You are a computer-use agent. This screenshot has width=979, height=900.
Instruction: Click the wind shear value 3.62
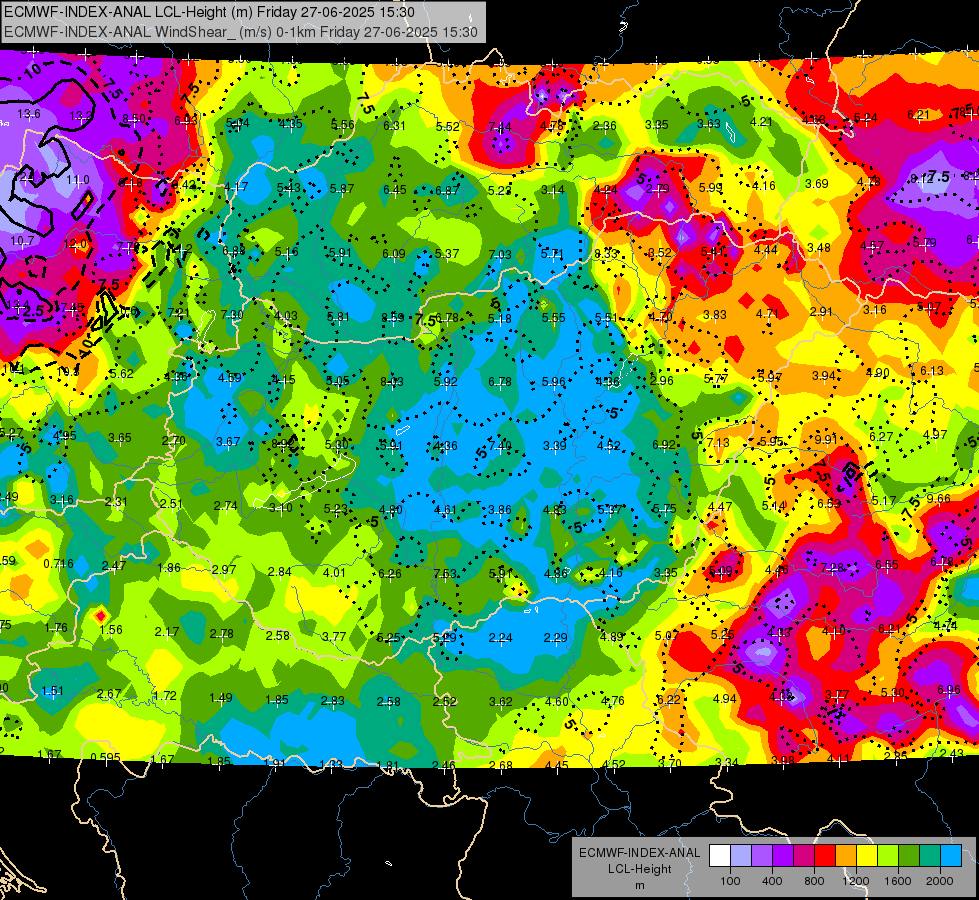click(501, 702)
